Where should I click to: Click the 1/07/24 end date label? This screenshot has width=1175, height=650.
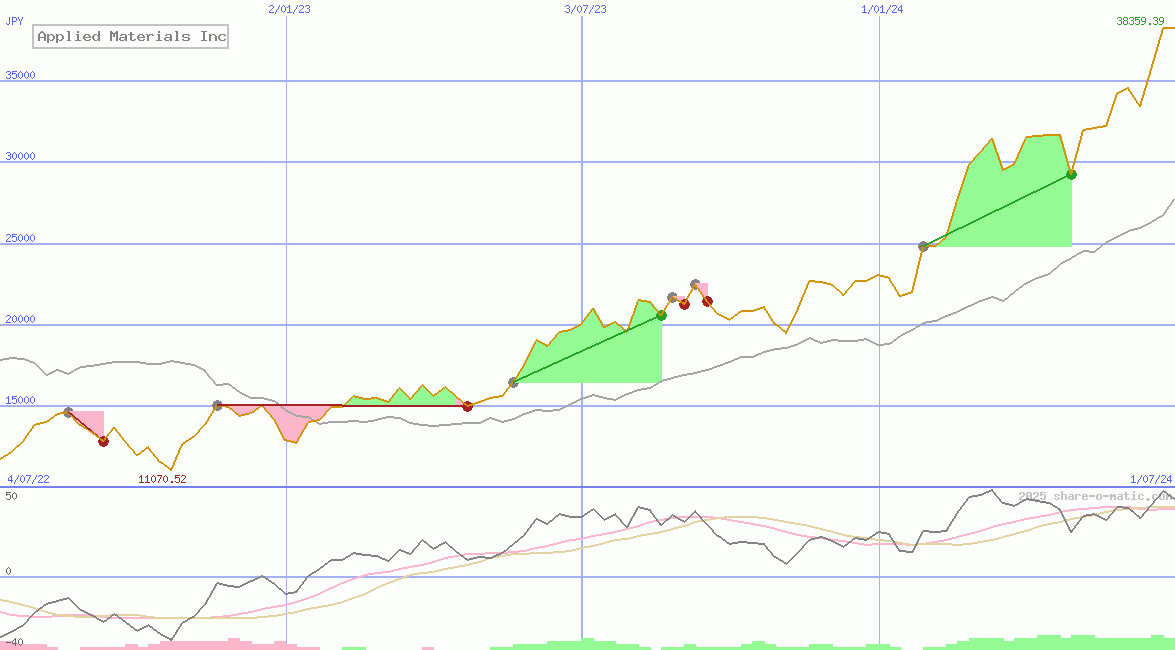[1151, 479]
